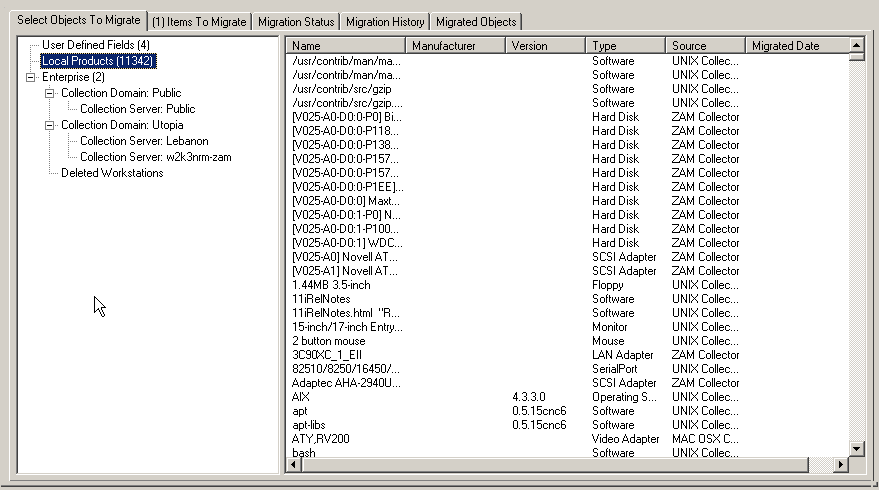
Task: Sort by Name column header
Action: (x=345, y=46)
